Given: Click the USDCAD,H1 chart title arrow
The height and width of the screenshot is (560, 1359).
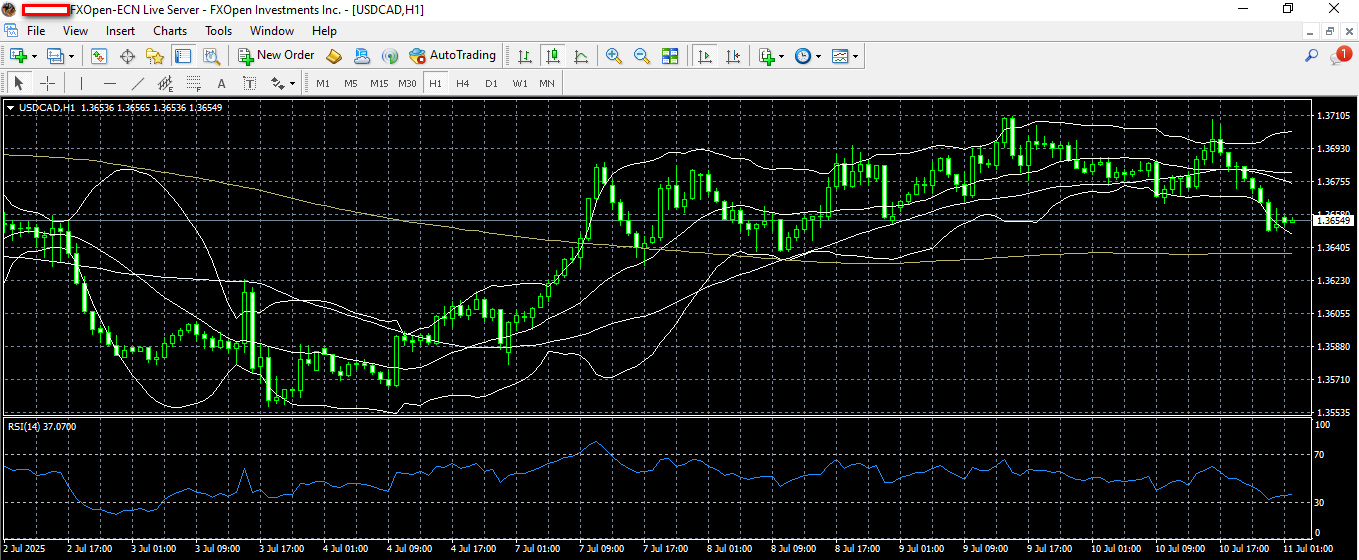Looking at the screenshot, I should click(10, 107).
